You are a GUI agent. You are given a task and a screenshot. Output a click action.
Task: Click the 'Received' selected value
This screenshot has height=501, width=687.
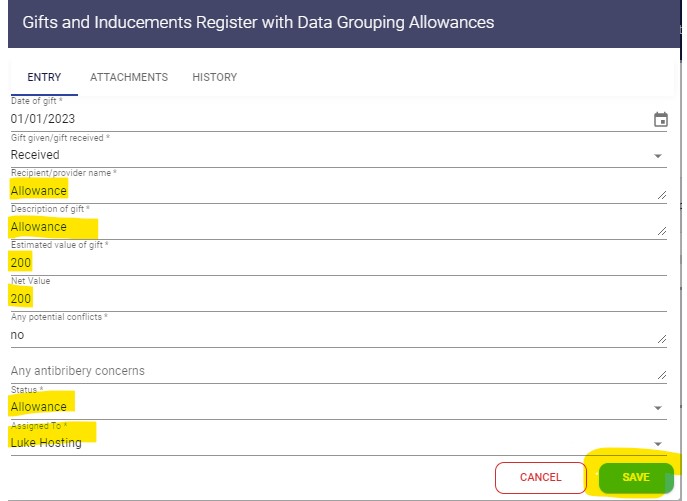tap(35, 155)
